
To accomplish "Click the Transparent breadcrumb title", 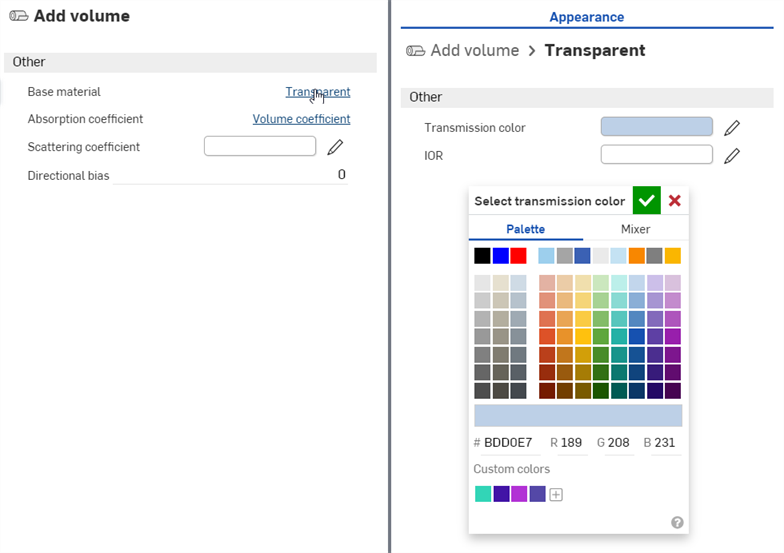I will coord(594,50).
